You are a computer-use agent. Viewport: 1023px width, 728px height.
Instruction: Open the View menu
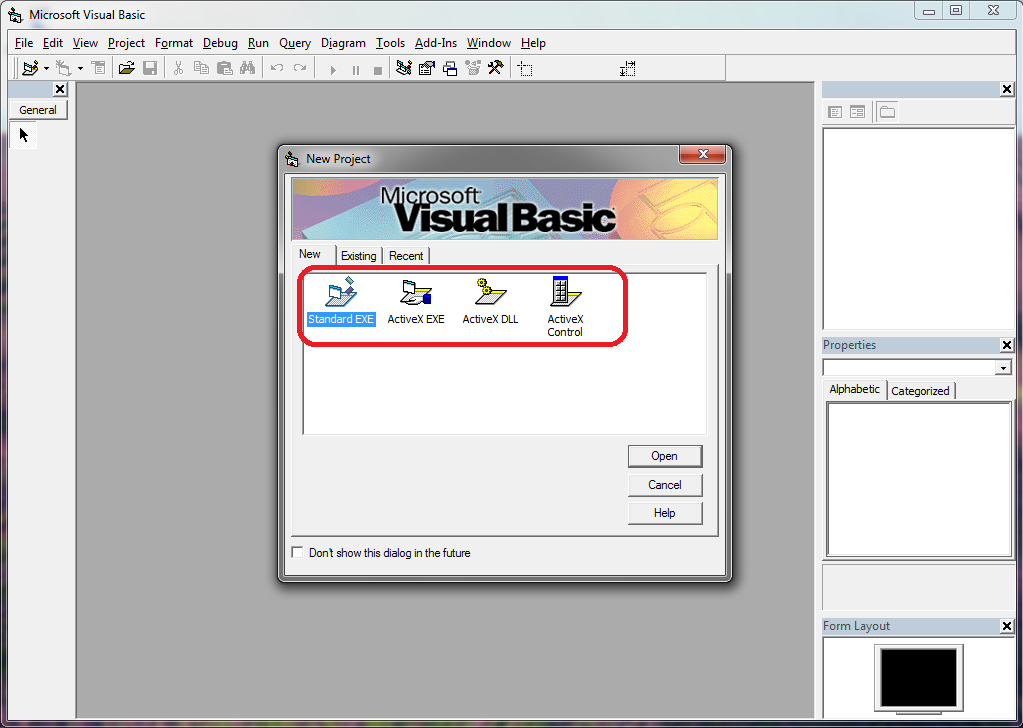click(85, 43)
